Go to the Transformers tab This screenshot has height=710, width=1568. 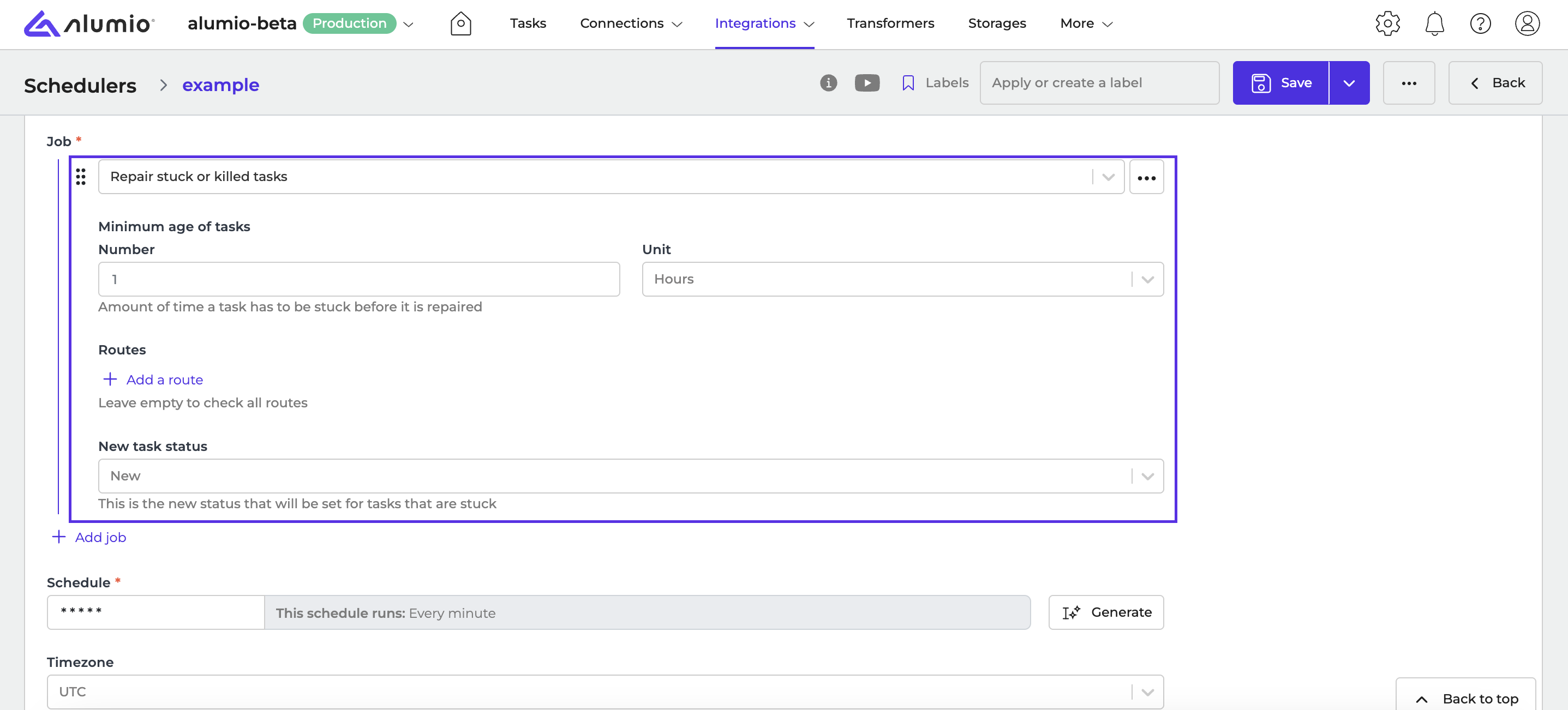pos(890,24)
